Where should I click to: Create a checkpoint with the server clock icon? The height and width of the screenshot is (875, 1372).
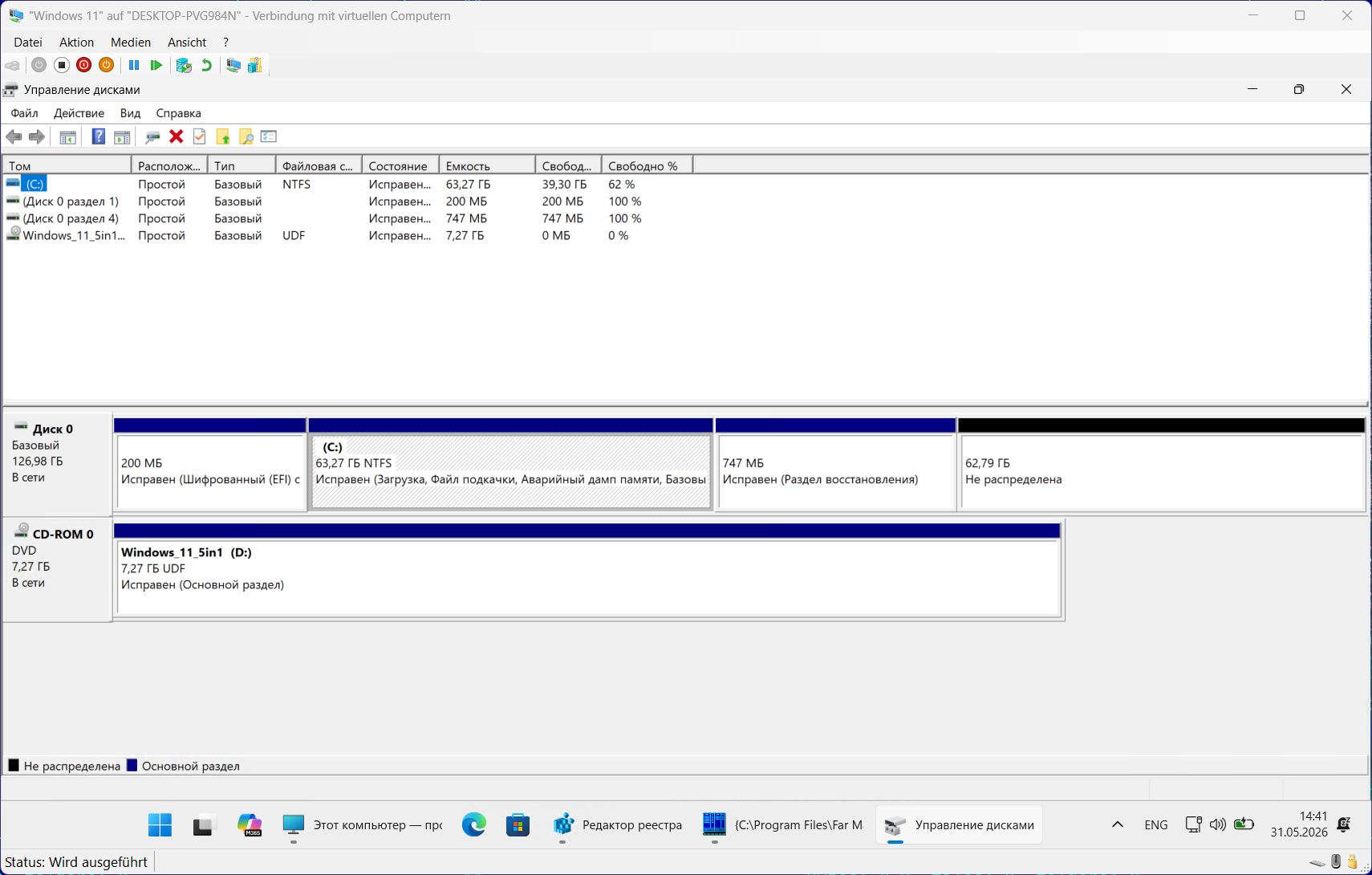(184, 65)
